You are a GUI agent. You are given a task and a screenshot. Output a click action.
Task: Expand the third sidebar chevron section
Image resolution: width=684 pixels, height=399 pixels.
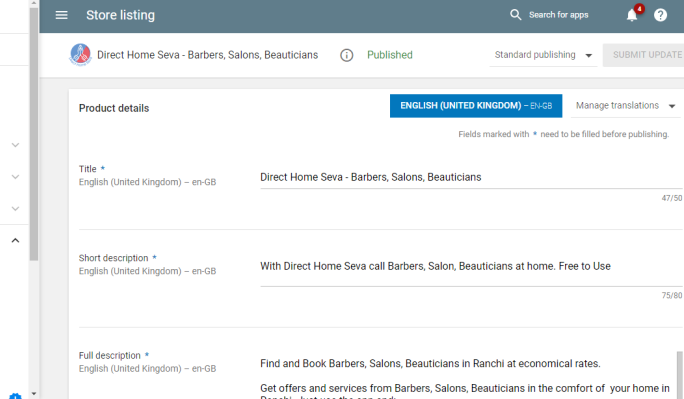click(15, 209)
